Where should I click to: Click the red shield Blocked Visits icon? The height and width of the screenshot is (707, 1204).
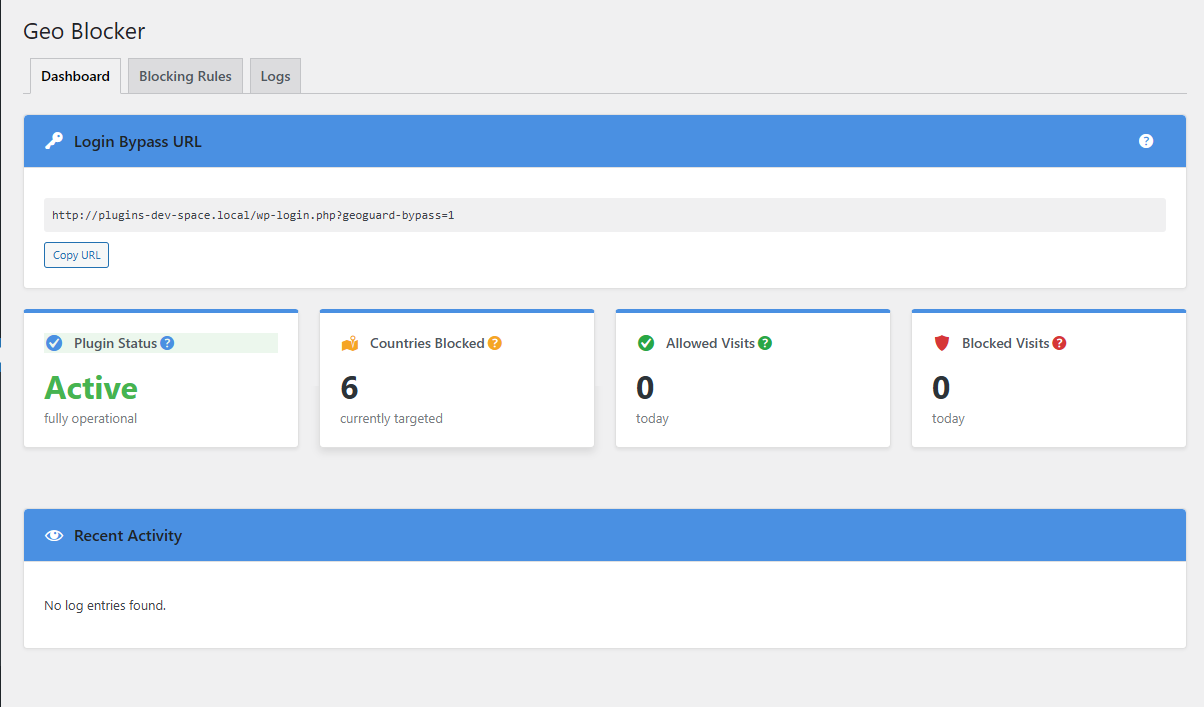[x=941, y=343]
